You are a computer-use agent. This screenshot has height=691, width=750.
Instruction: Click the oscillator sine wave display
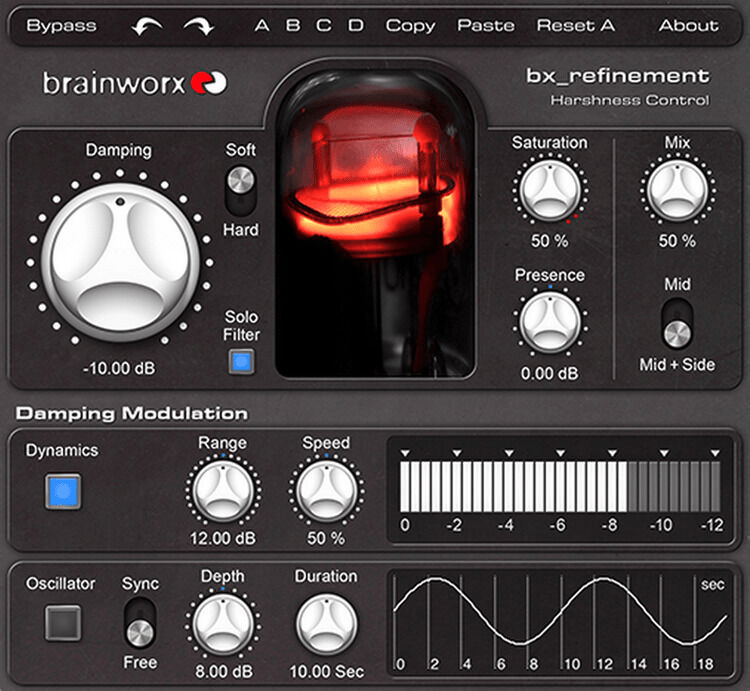pyautogui.click(x=561, y=622)
